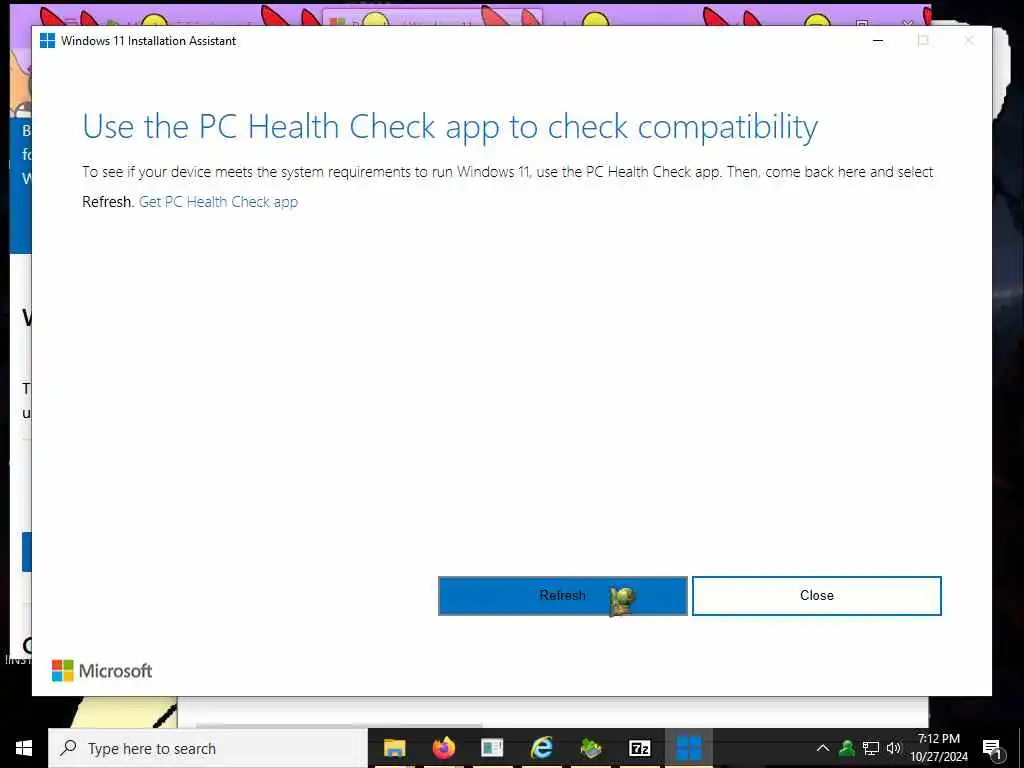Click the heading Use the PC Health Check app
This screenshot has height=768, width=1024.
point(450,127)
